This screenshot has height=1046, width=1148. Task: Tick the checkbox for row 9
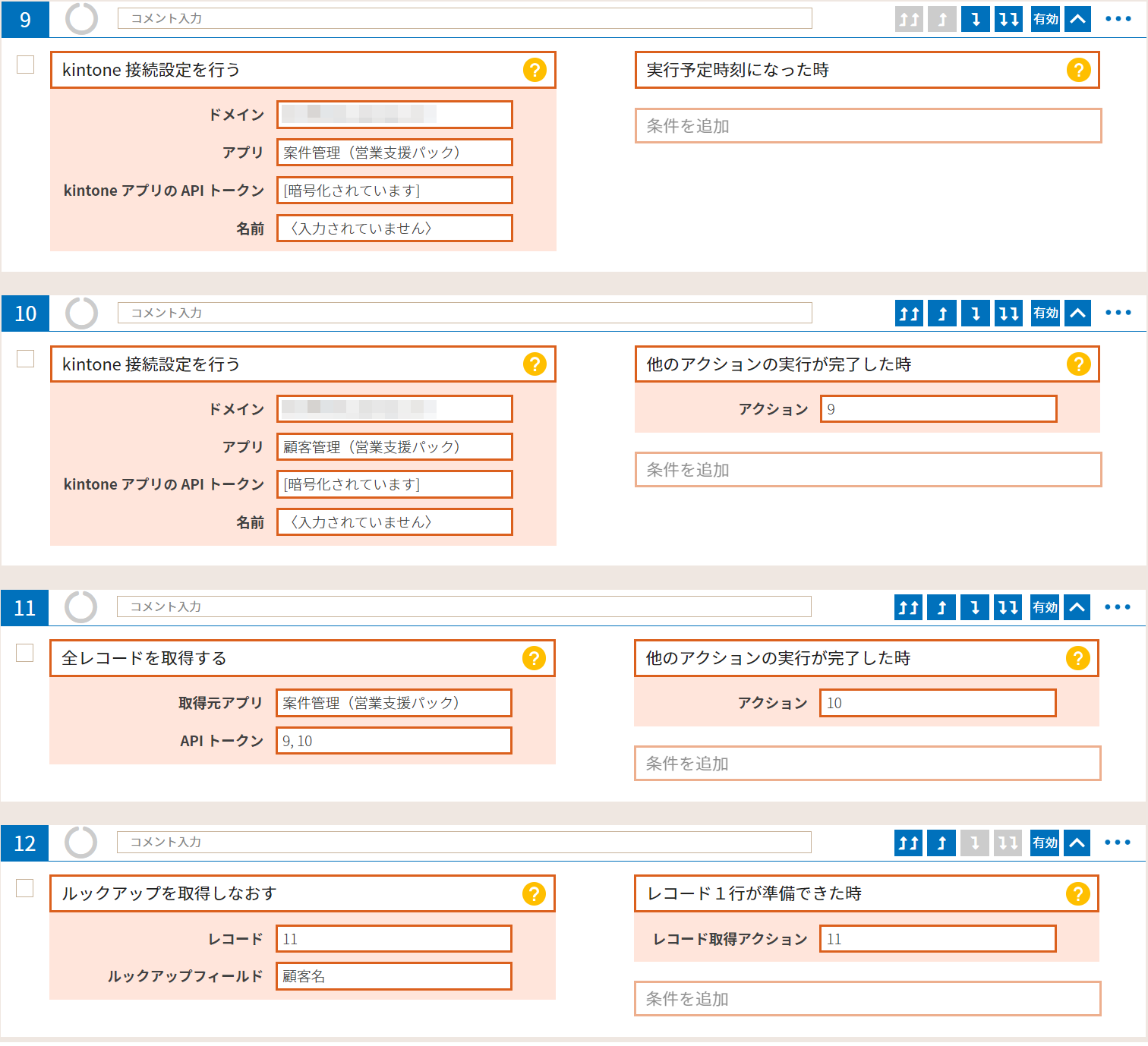point(26,65)
